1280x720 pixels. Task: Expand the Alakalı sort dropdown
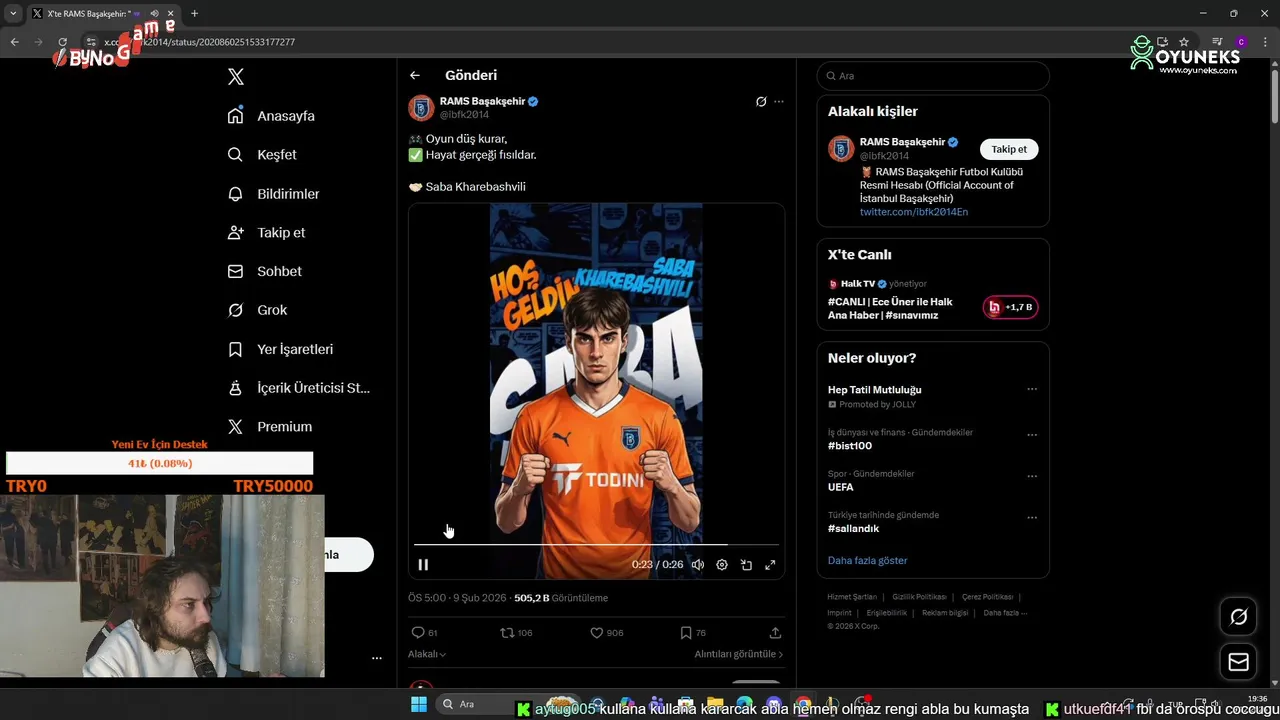(427, 654)
